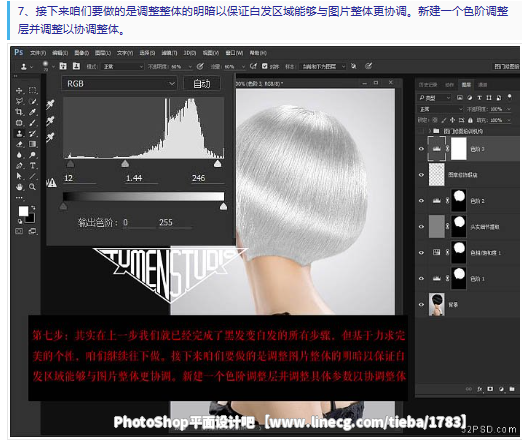Click the histogram warning triangle icon

click(51, 183)
